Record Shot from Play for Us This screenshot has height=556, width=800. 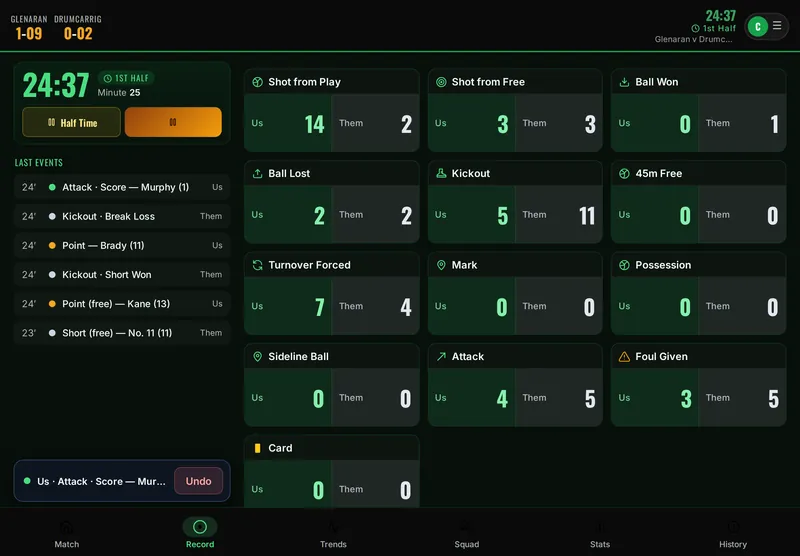click(288, 123)
